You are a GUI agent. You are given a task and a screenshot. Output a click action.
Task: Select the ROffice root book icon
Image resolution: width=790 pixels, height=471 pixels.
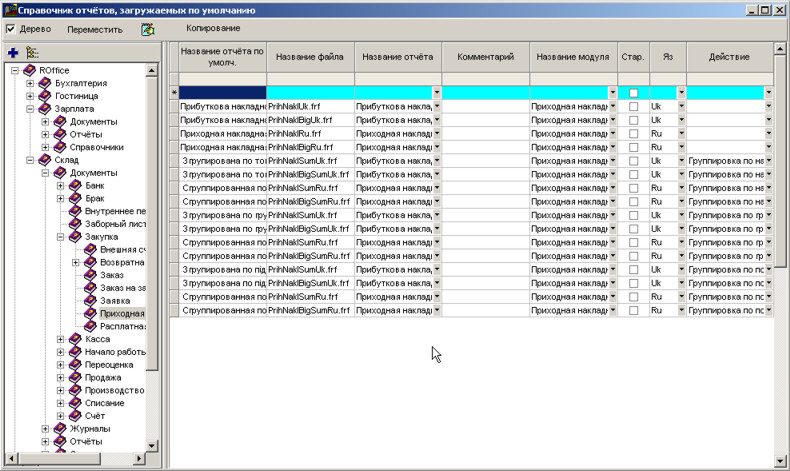click(x=29, y=70)
